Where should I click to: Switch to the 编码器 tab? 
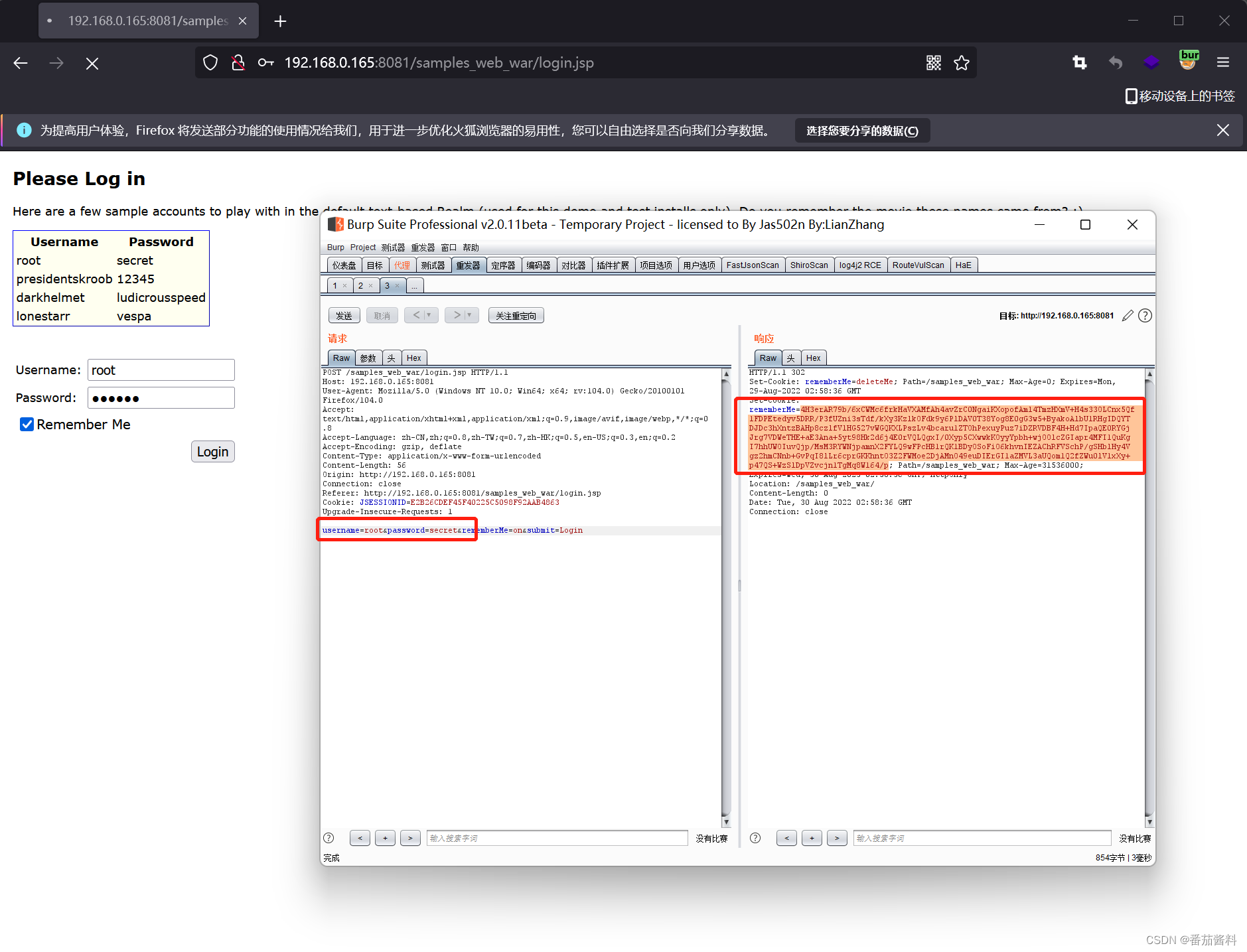(538, 265)
